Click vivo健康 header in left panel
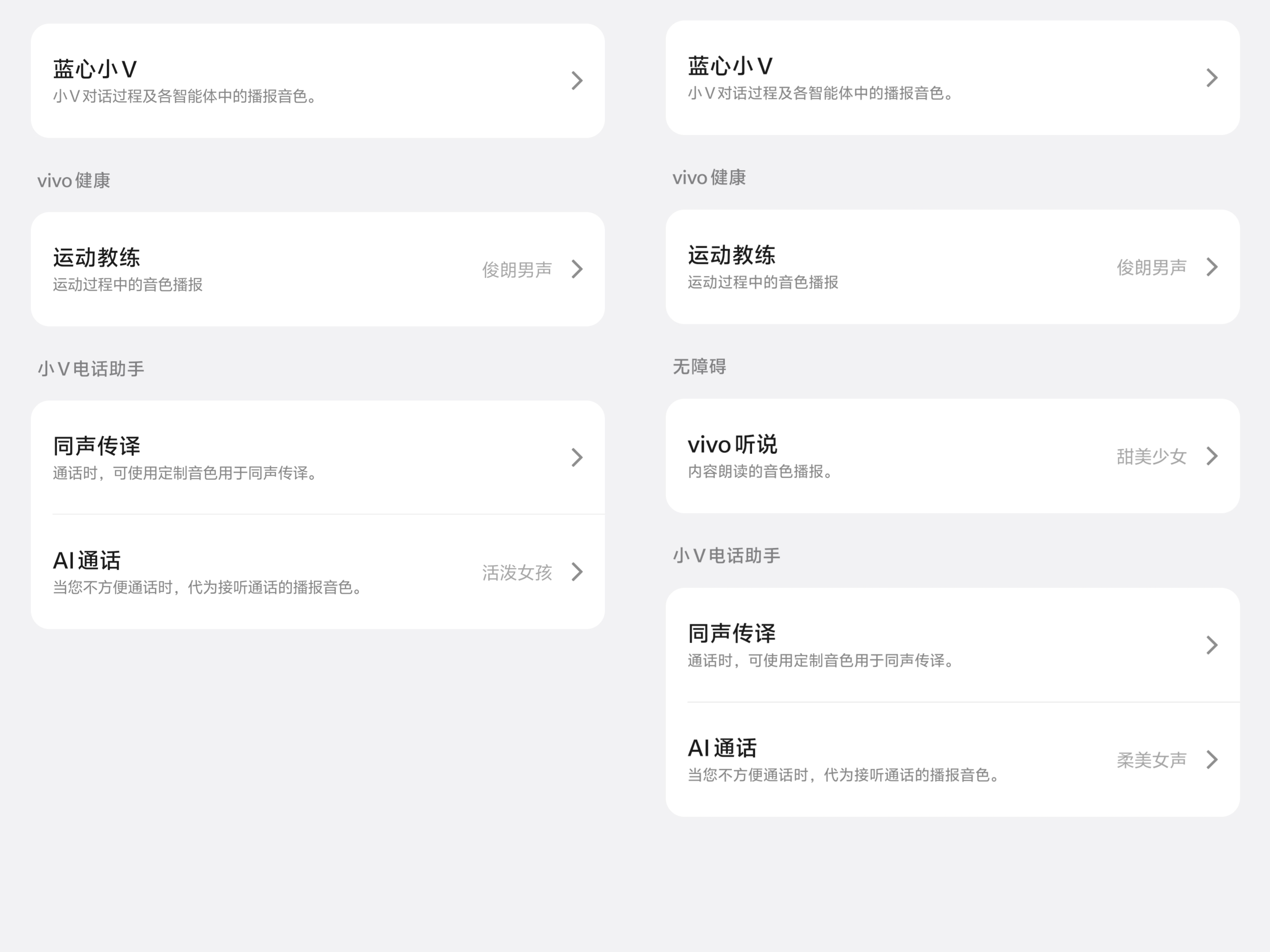The image size is (1270, 952). coord(73,181)
